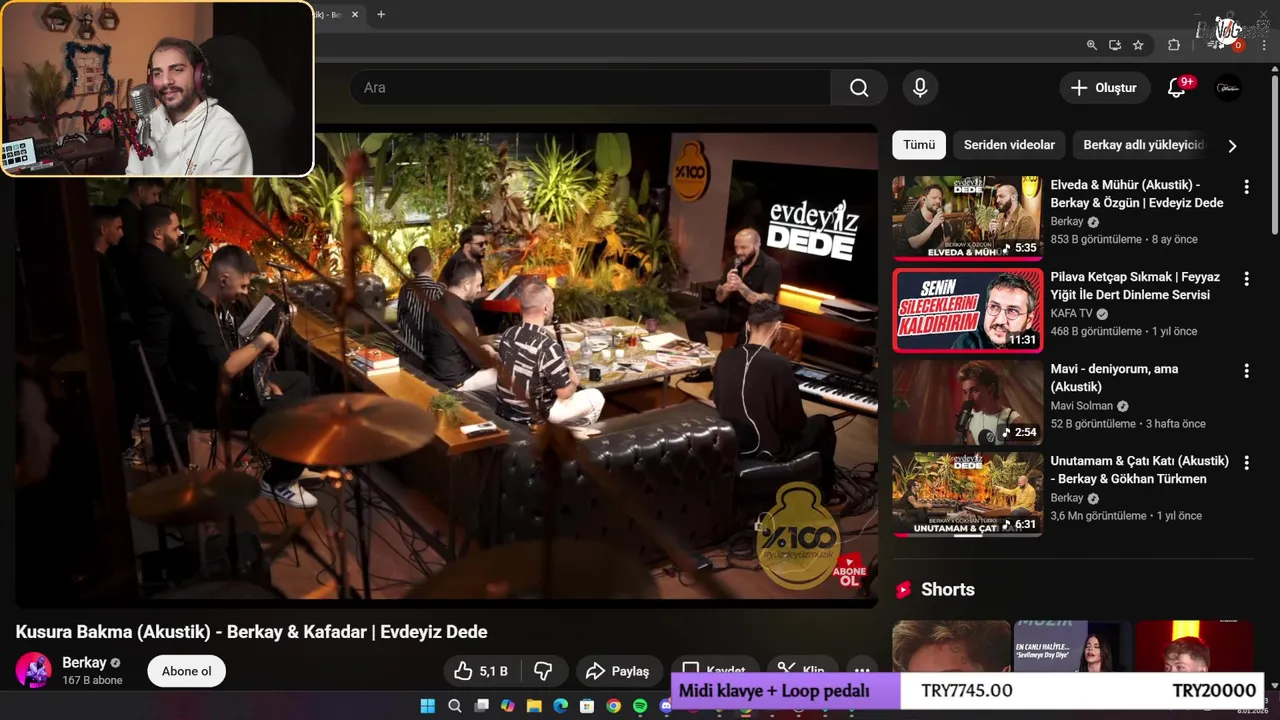
Task: Open options for Mavi - deniyorum video
Action: point(1246,371)
